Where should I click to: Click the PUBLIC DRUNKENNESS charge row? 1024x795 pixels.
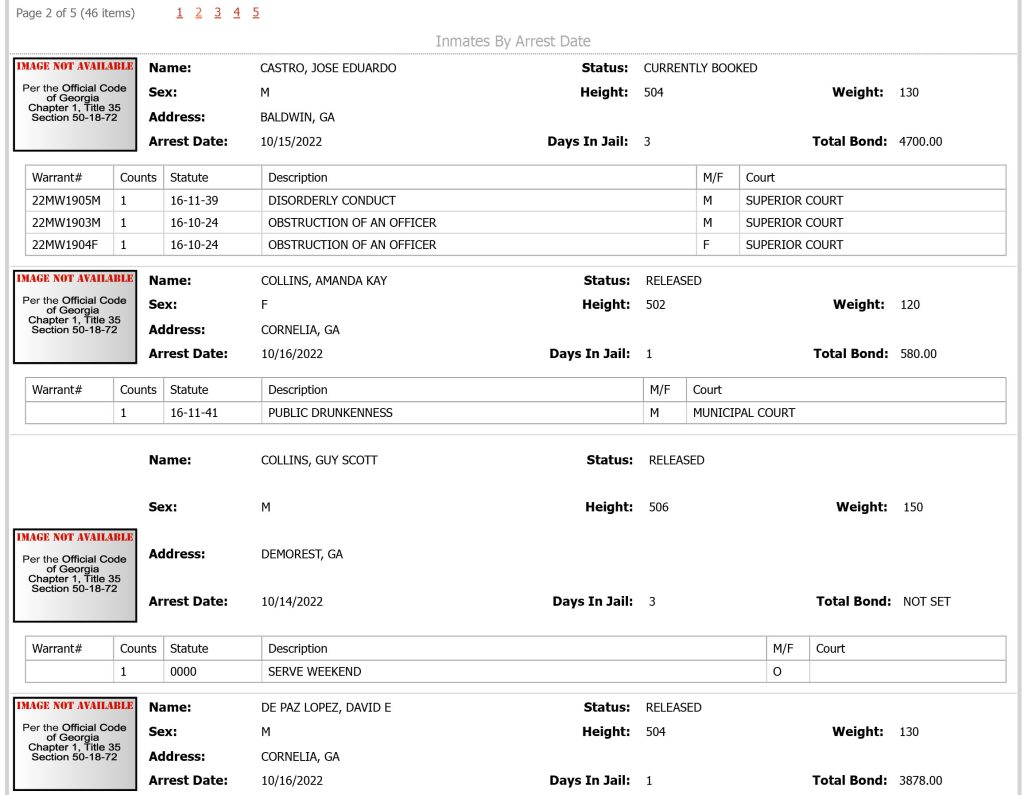(x=515, y=413)
